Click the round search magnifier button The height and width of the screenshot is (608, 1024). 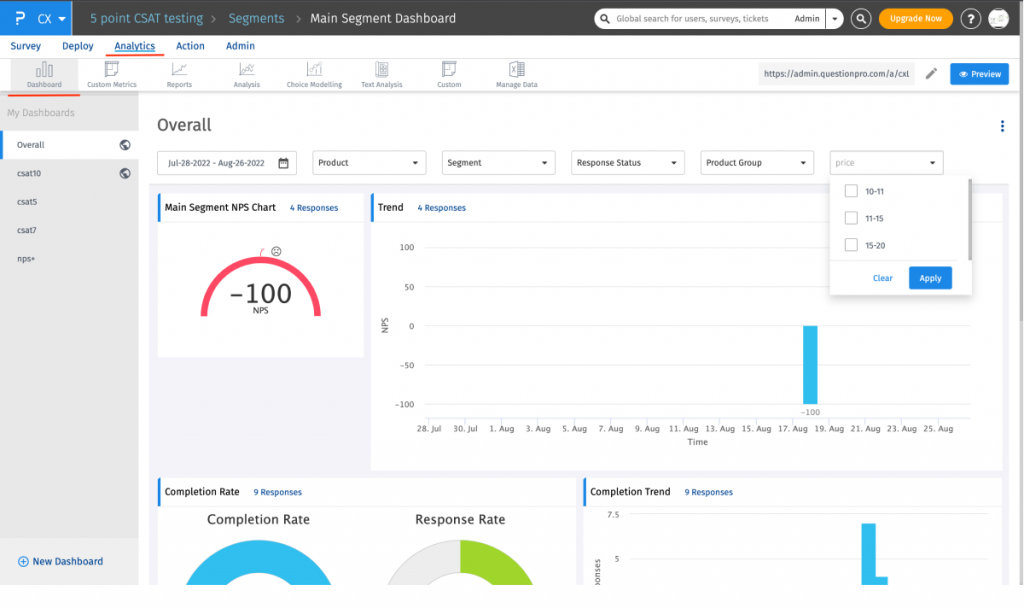pos(861,18)
